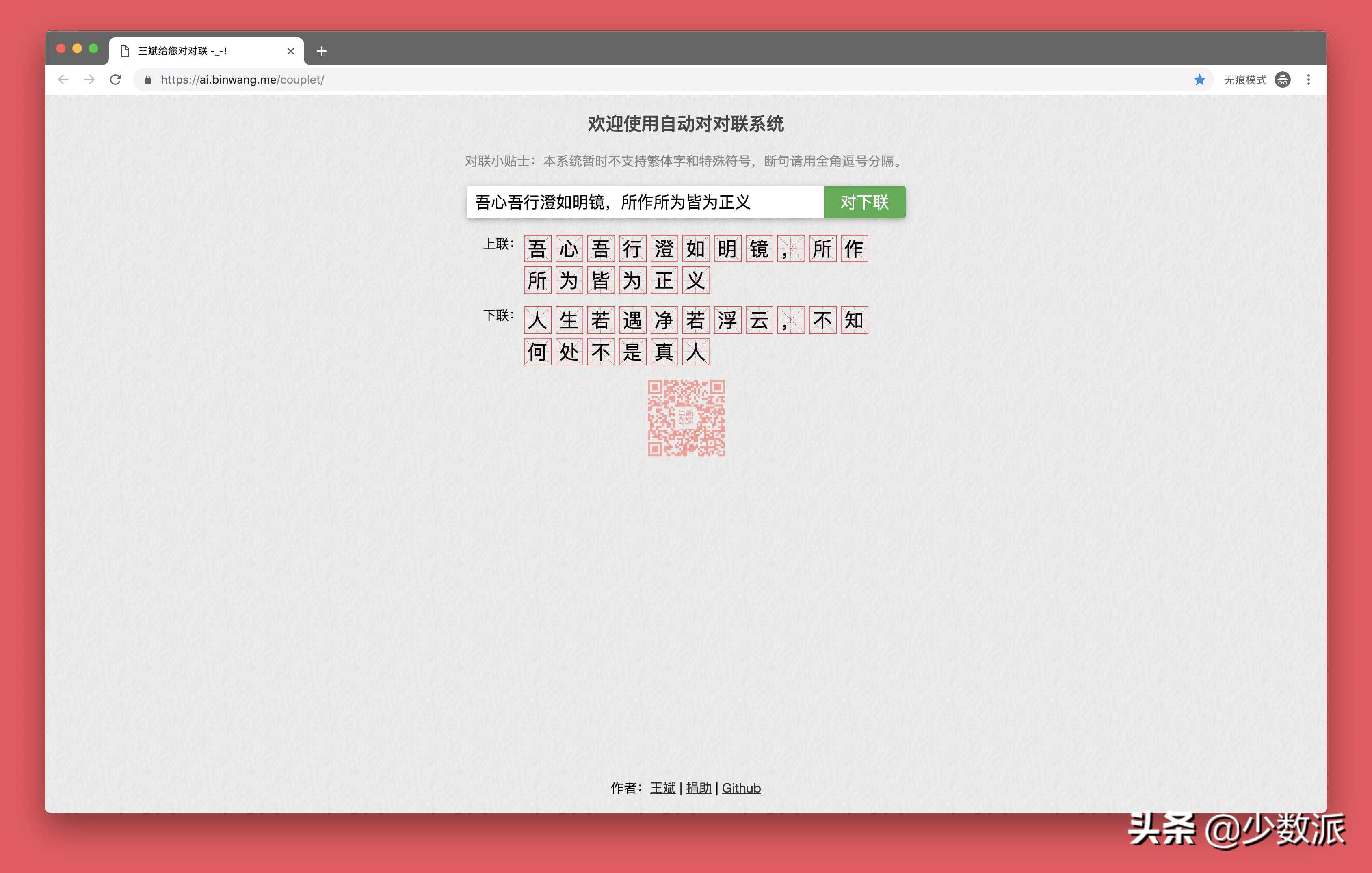Open a new browser tab
The image size is (1372, 873).
tap(321, 51)
